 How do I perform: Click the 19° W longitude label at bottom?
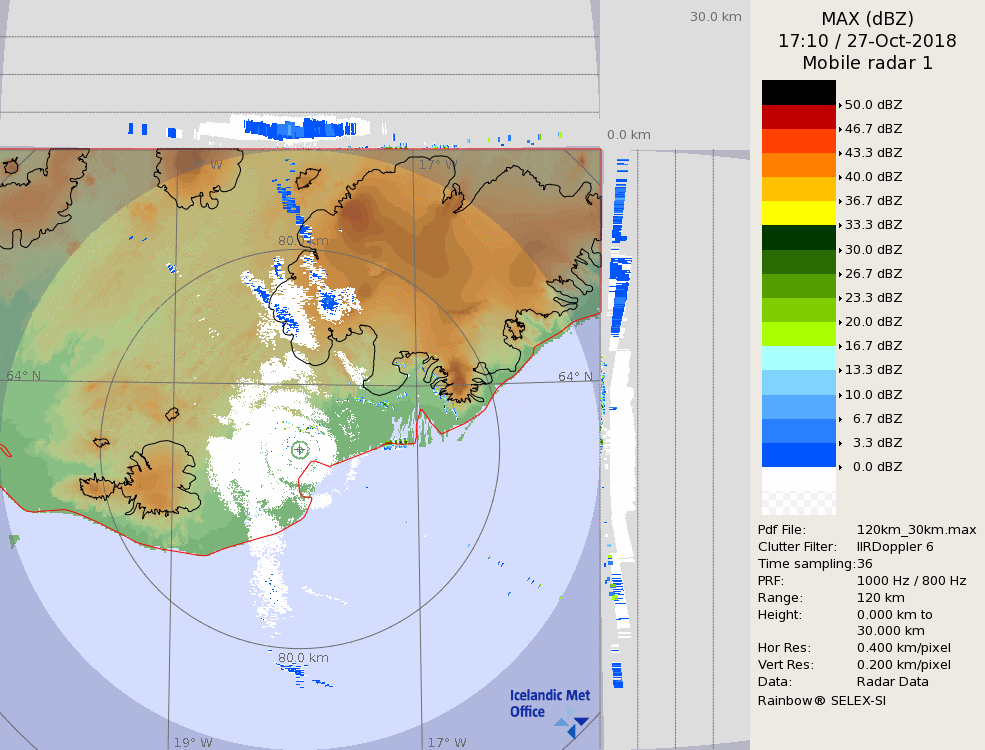click(193, 742)
